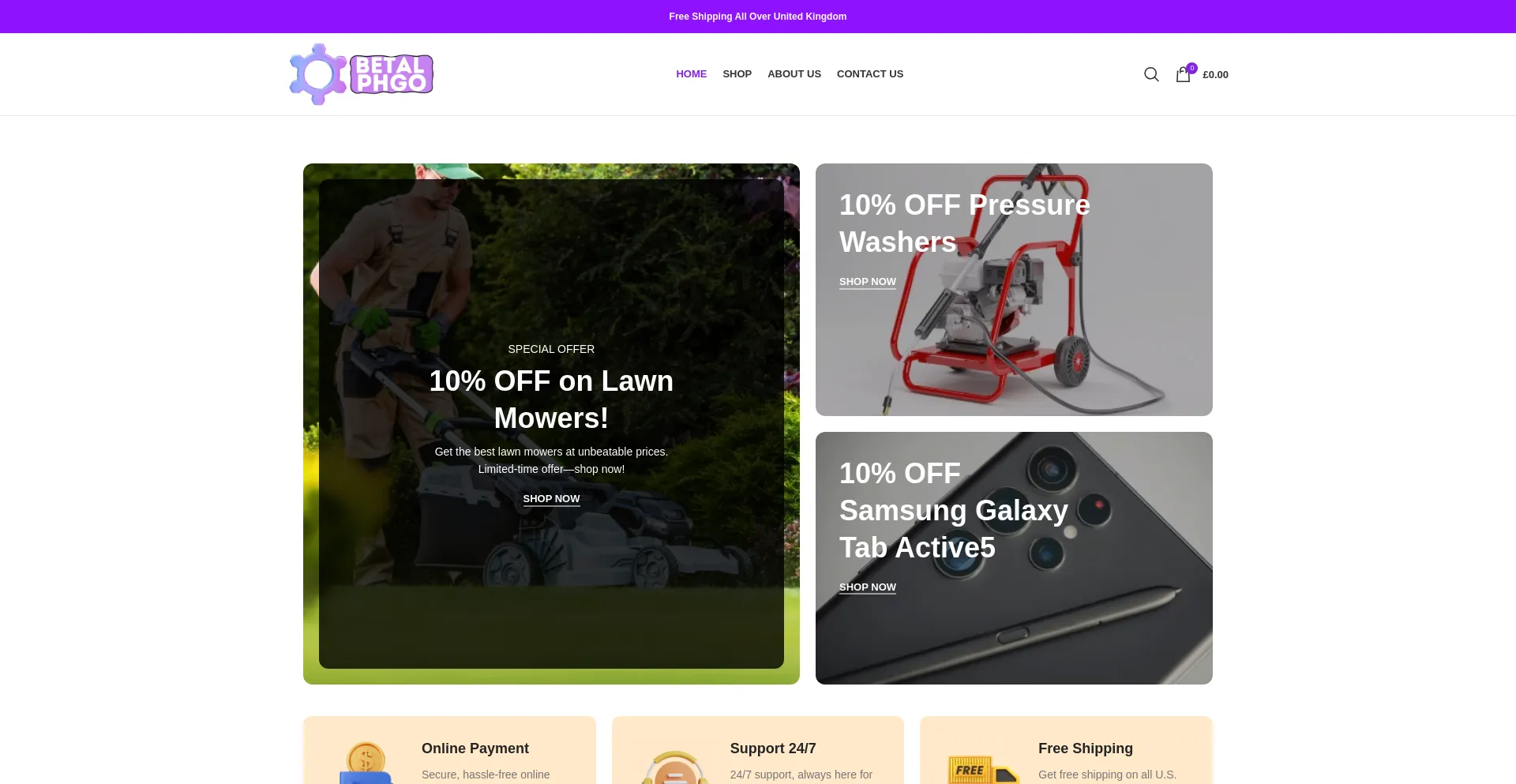Click the £0.00 cart total

(1215, 75)
